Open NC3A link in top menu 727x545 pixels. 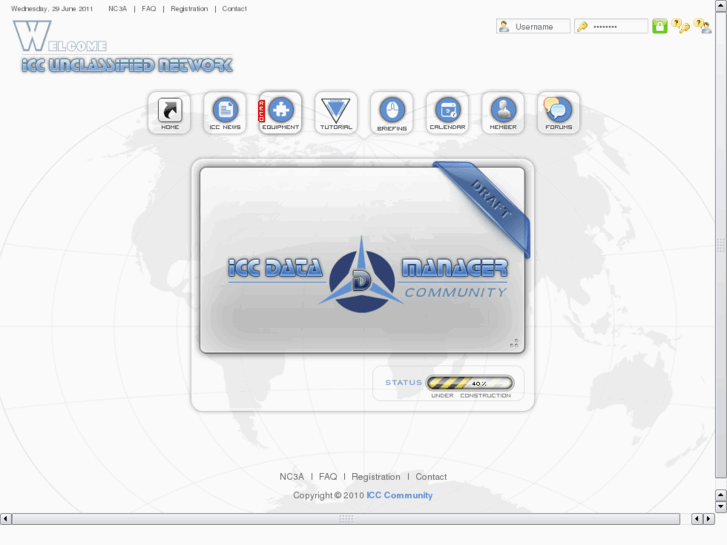point(117,9)
